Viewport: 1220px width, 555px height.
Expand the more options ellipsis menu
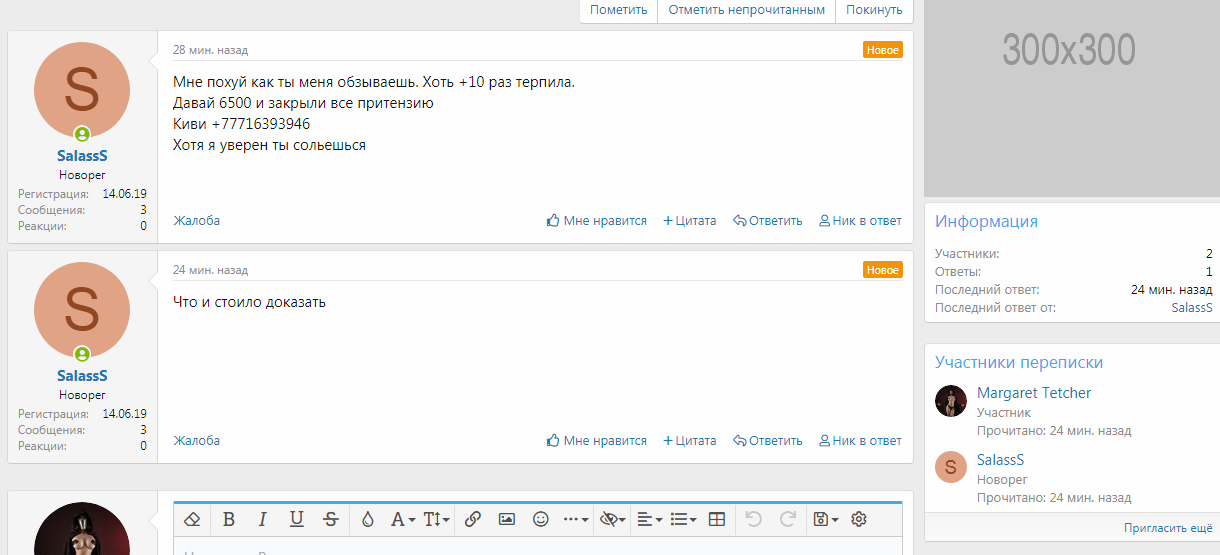click(576, 519)
